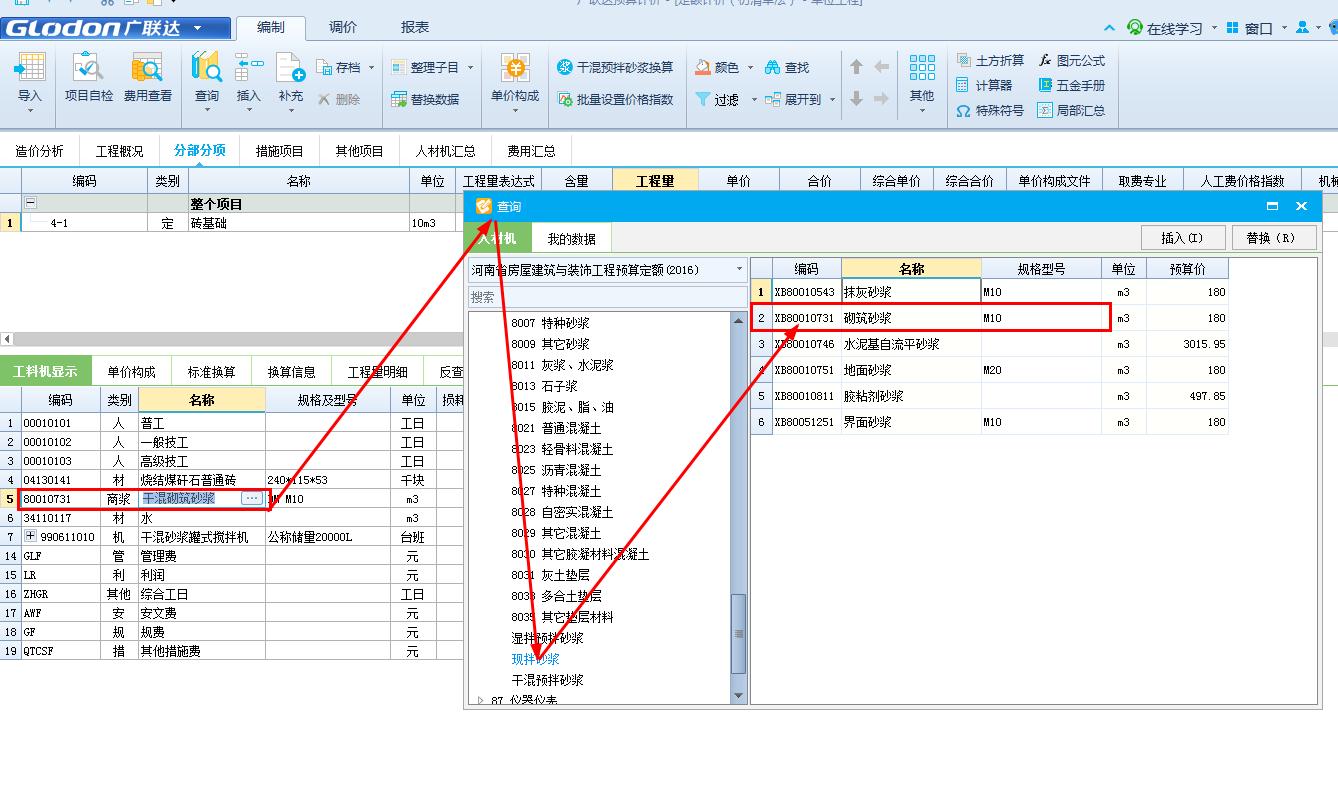The width and height of the screenshot is (1338, 796).
Task: Switch to 我的数据 tab in query dialog
Action: tap(571, 239)
